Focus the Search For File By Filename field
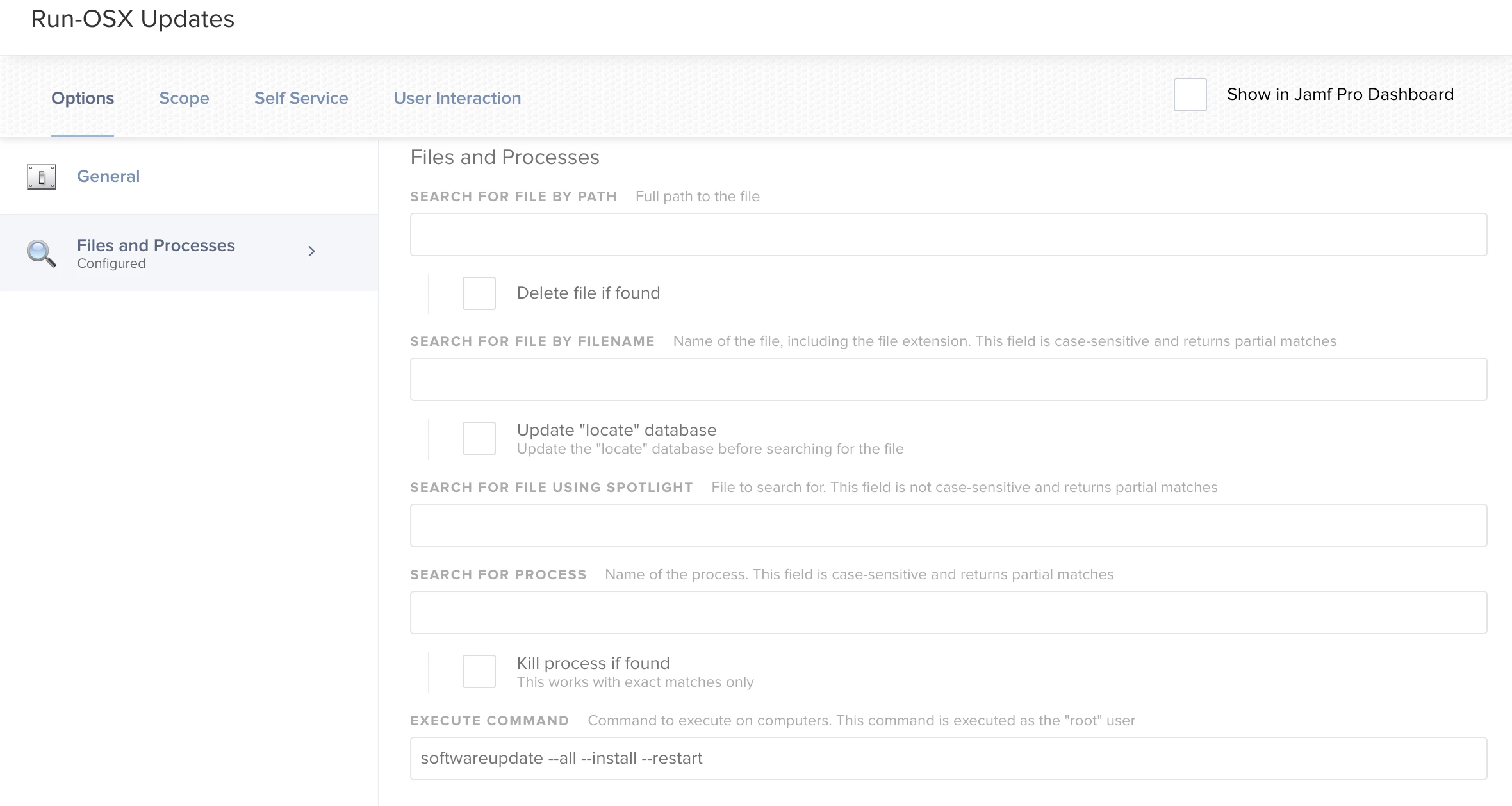1512x806 pixels. pos(948,379)
